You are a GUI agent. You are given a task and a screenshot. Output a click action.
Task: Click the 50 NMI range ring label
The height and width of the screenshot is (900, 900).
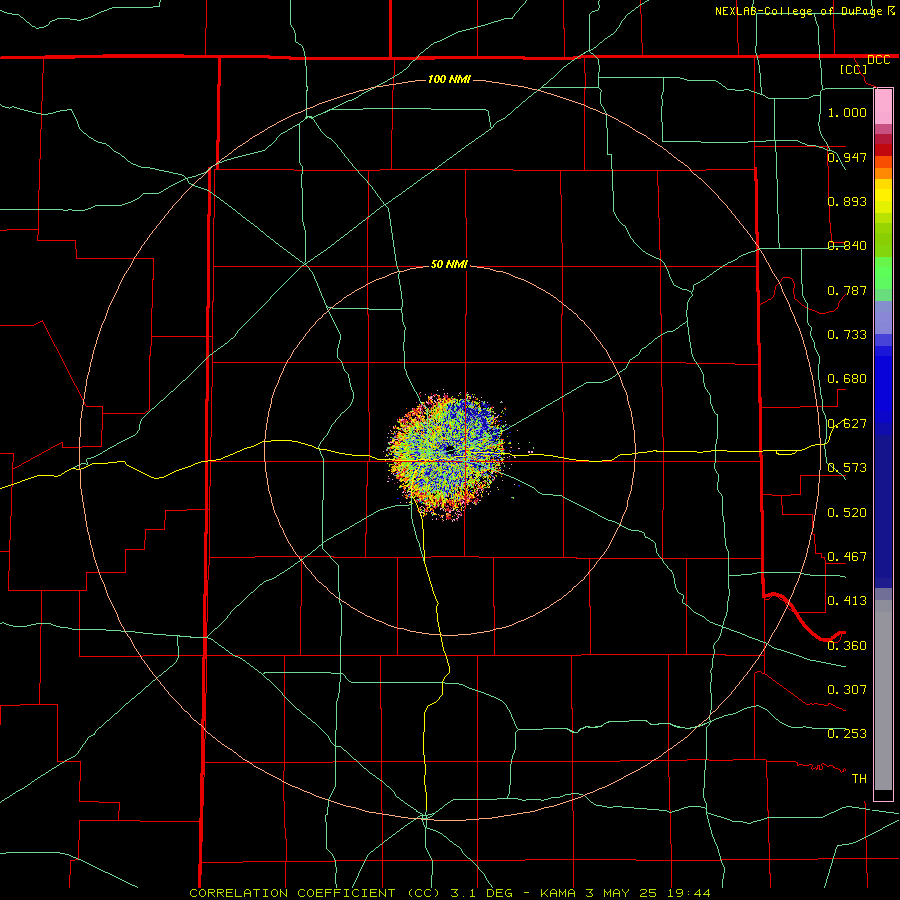click(449, 264)
